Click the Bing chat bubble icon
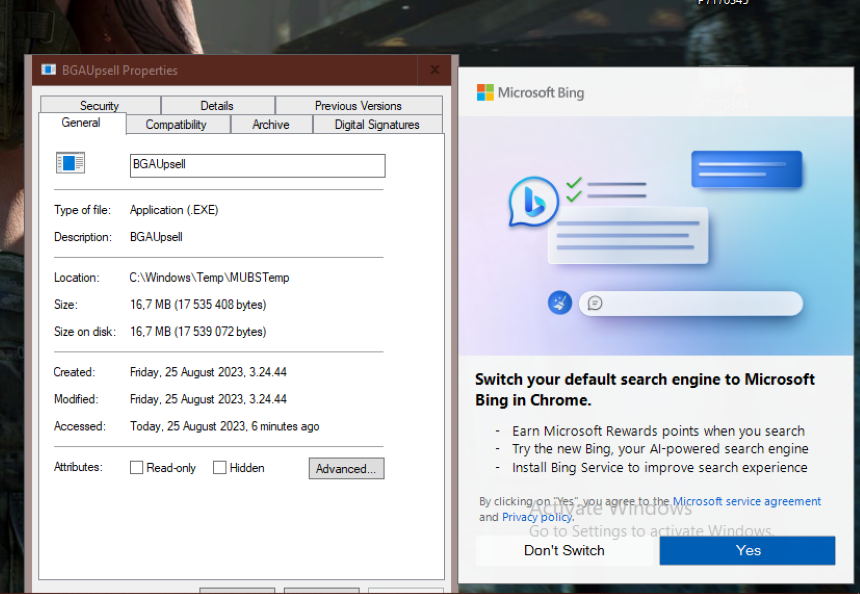The image size is (860, 594). (x=533, y=202)
